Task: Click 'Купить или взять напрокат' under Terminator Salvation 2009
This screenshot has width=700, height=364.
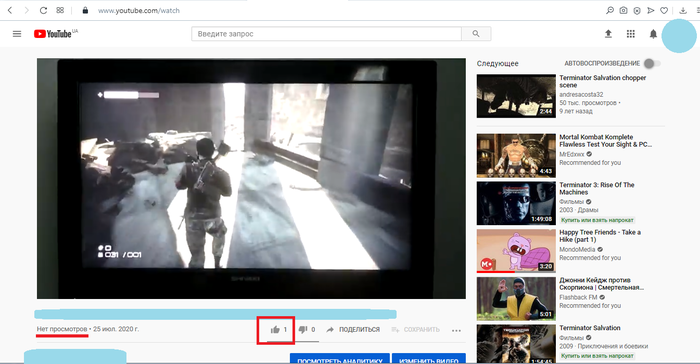Action: 597,356
